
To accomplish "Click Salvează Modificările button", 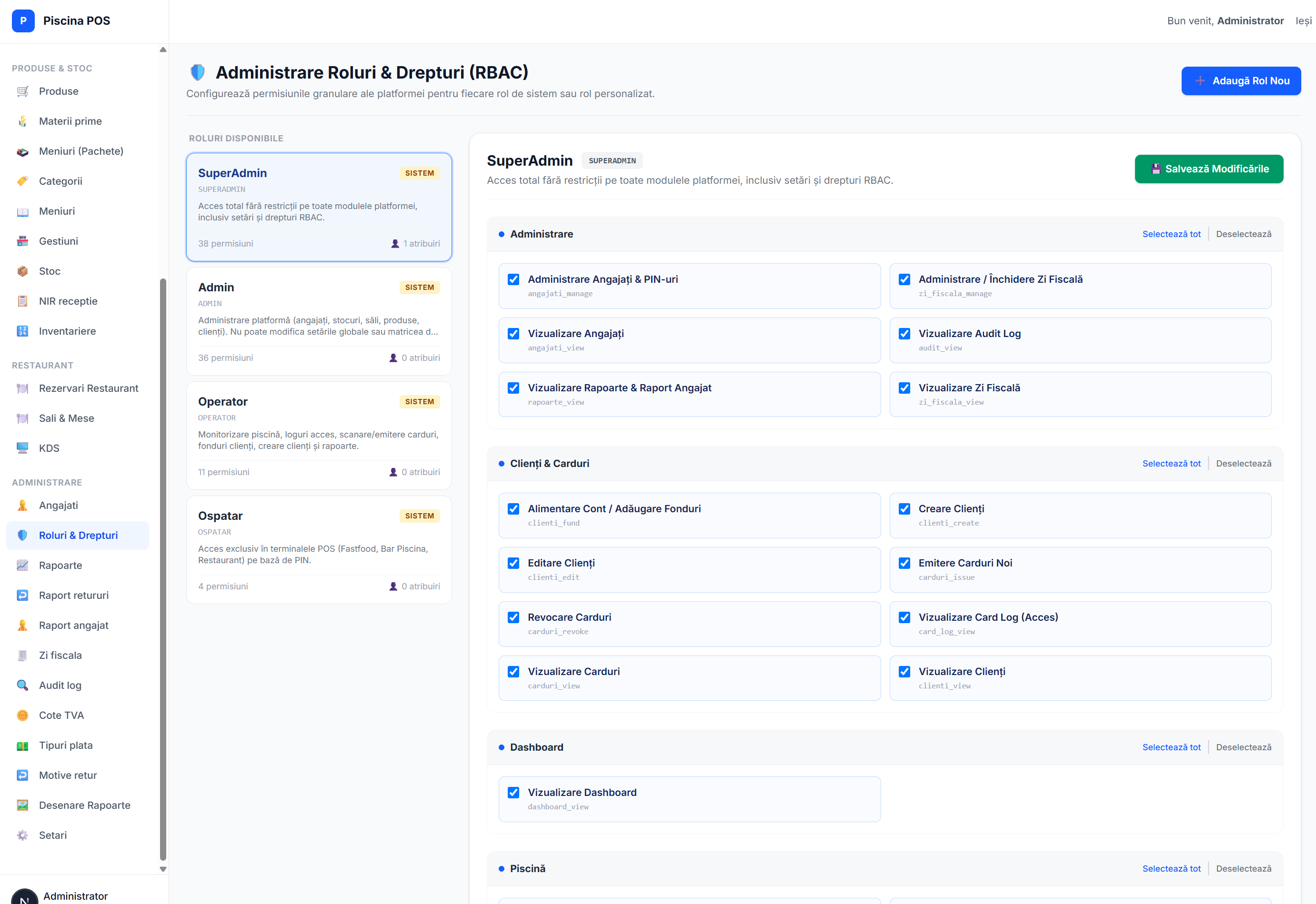I will 1209,169.
